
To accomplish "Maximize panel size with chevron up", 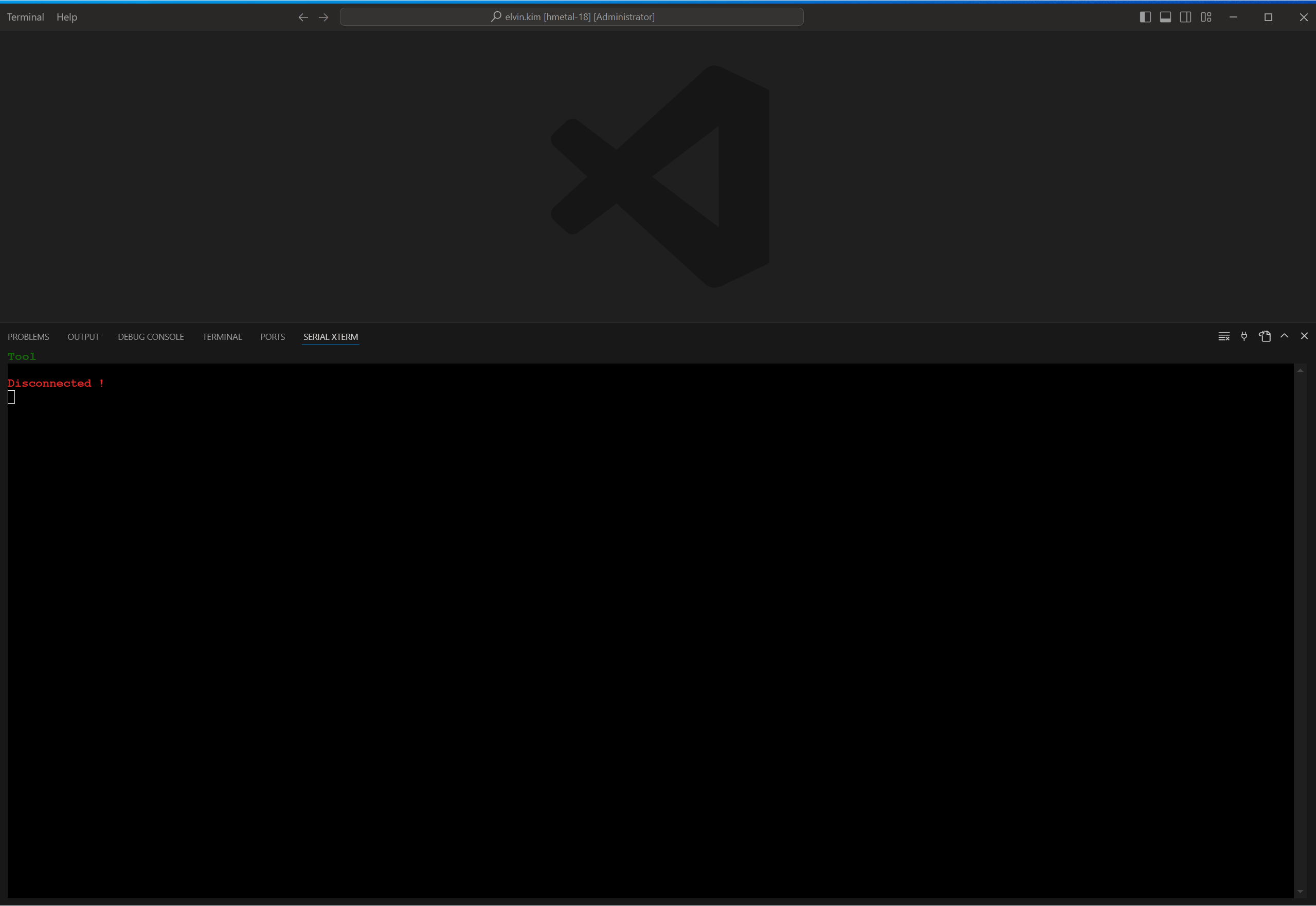I will (x=1284, y=336).
